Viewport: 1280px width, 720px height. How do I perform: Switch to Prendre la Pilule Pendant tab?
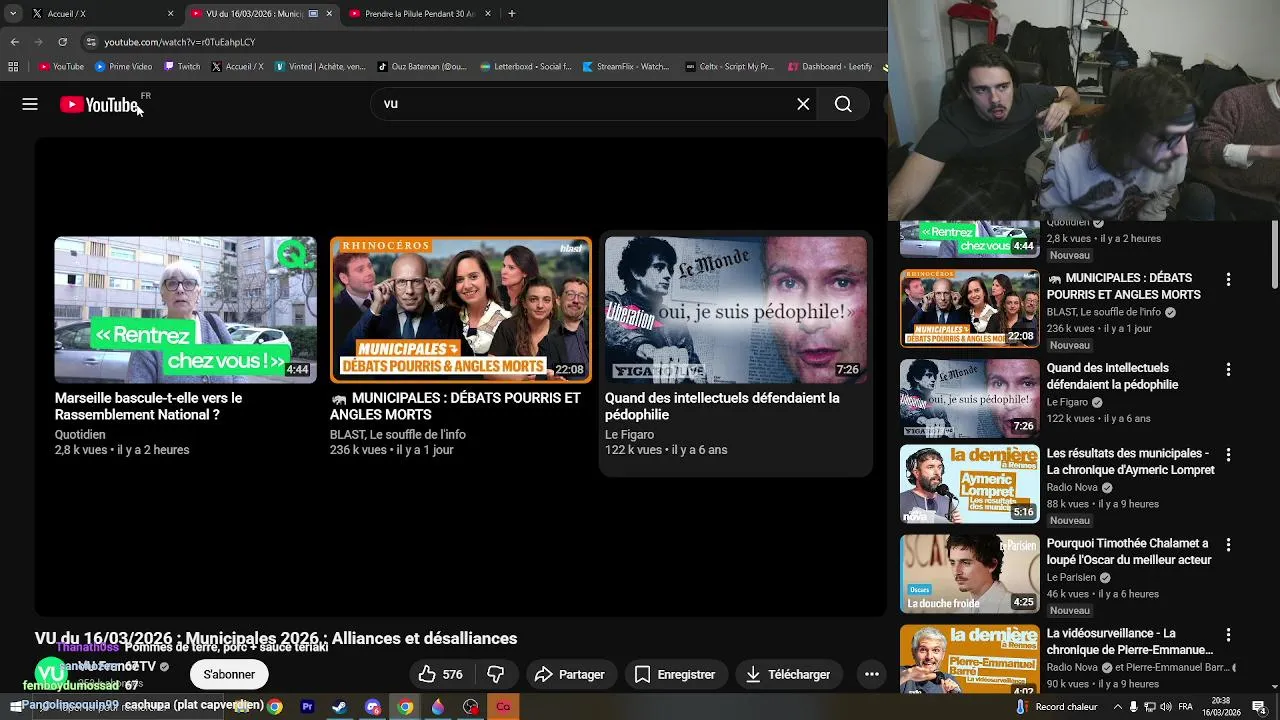click(420, 14)
